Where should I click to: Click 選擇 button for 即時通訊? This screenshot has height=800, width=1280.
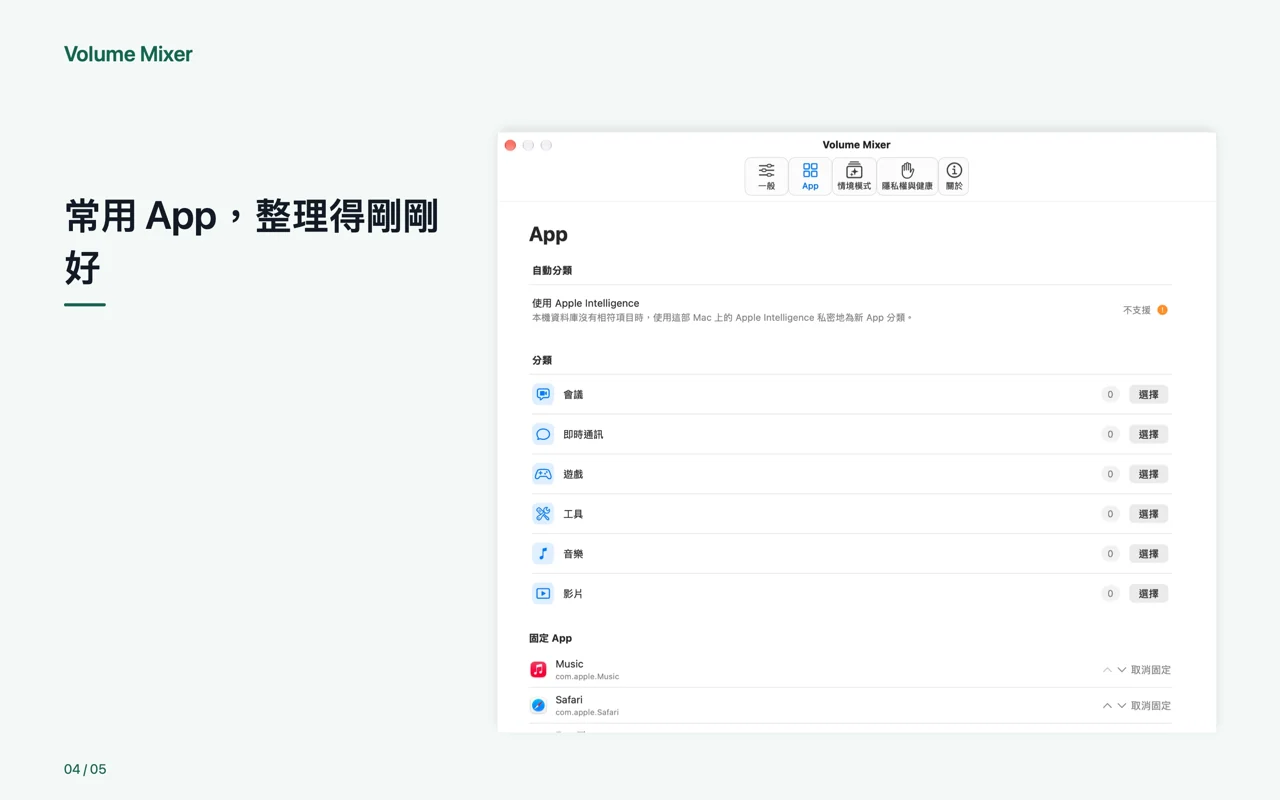pos(1149,434)
